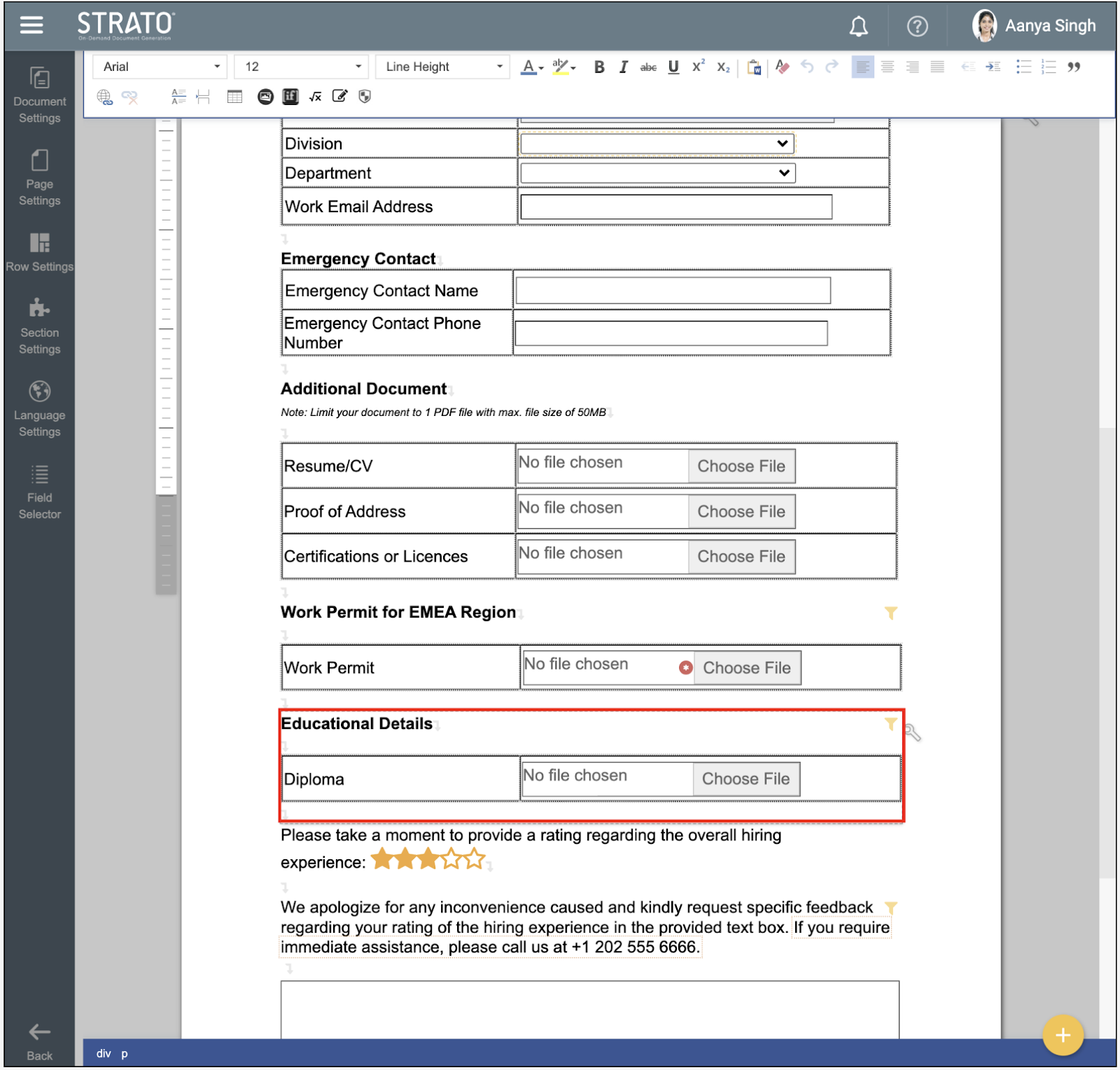Click the help question mark icon
1120x1070 pixels.
[x=917, y=27]
